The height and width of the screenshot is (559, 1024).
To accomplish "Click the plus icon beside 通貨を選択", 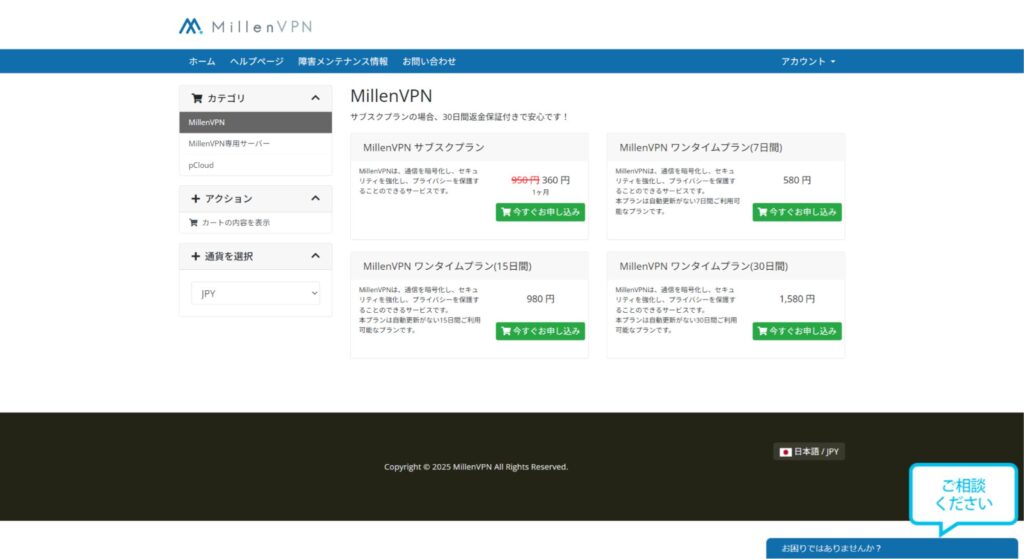I will coord(195,256).
